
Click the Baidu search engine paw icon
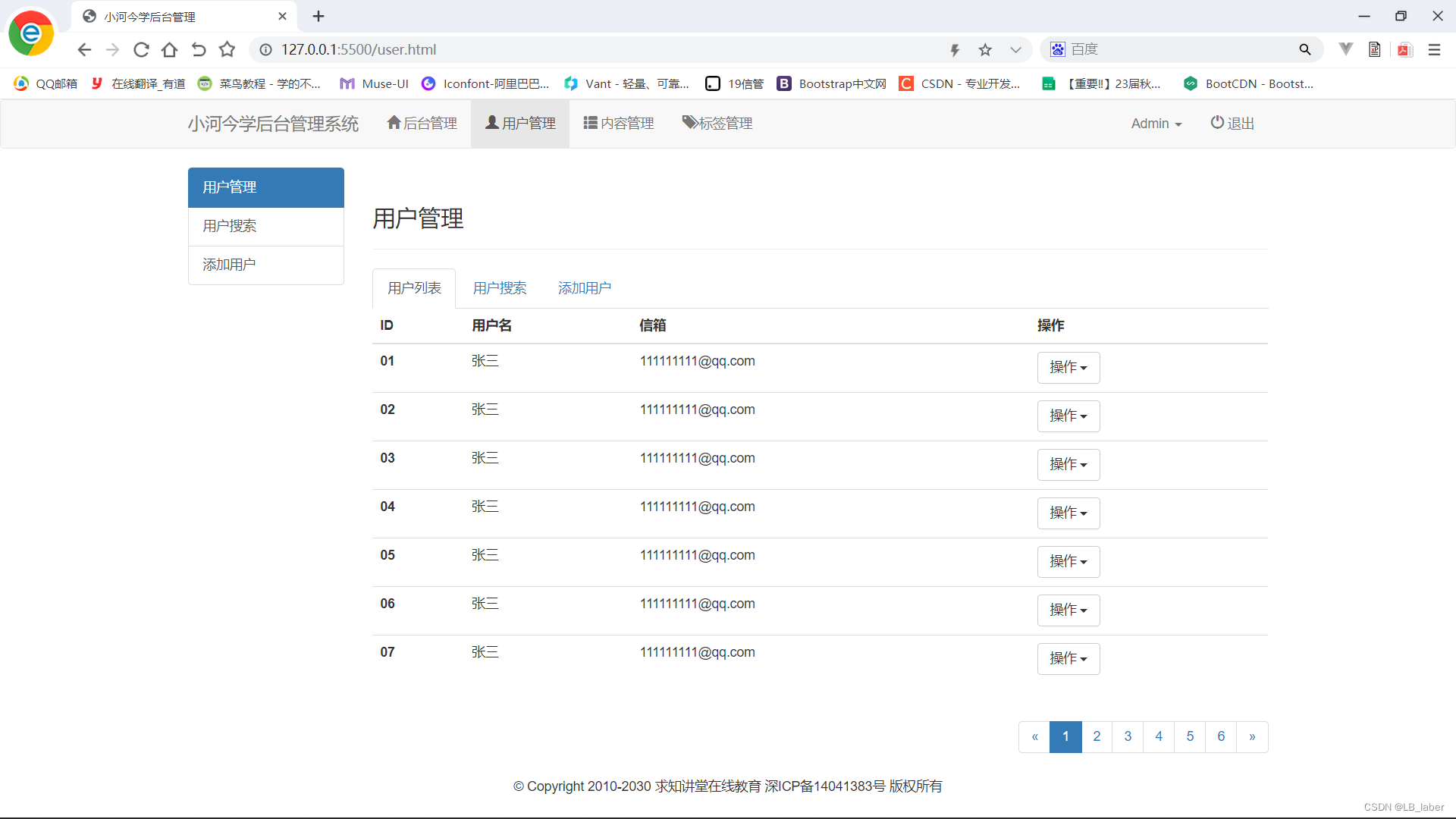1058,49
